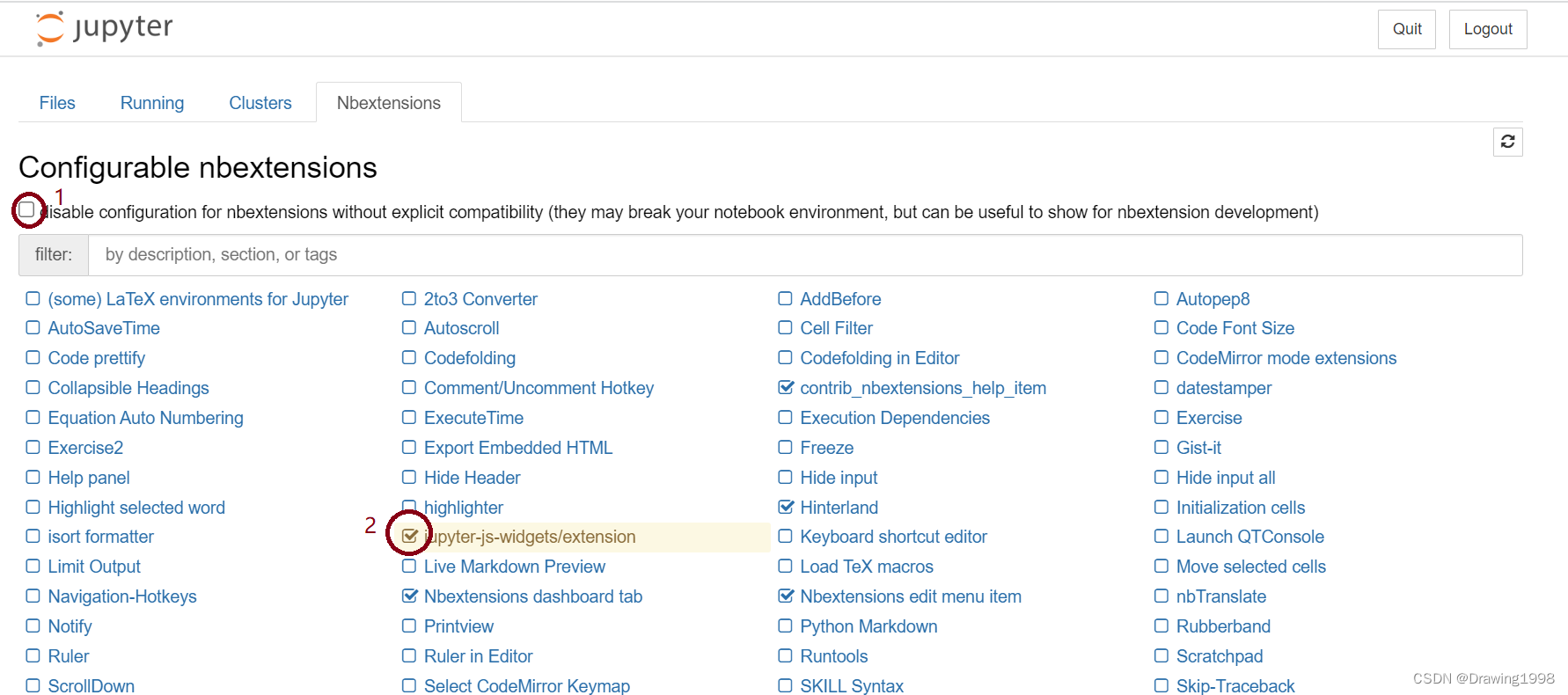This screenshot has height=695, width=1568.
Task: Open the Initialization cells link
Action: 1241,508
